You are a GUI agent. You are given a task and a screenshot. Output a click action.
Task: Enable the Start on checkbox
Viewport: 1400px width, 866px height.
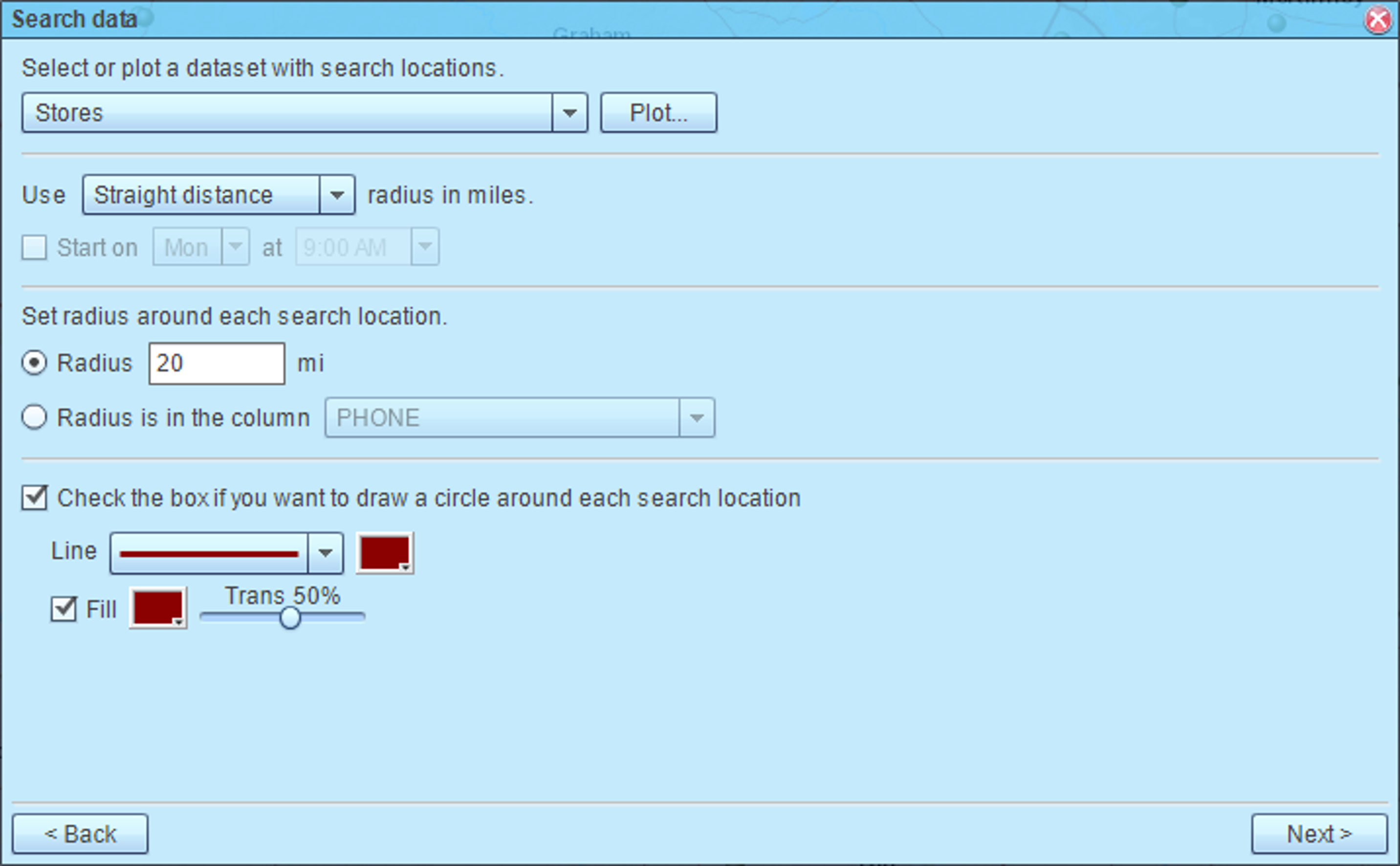click(x=34, y=248)
